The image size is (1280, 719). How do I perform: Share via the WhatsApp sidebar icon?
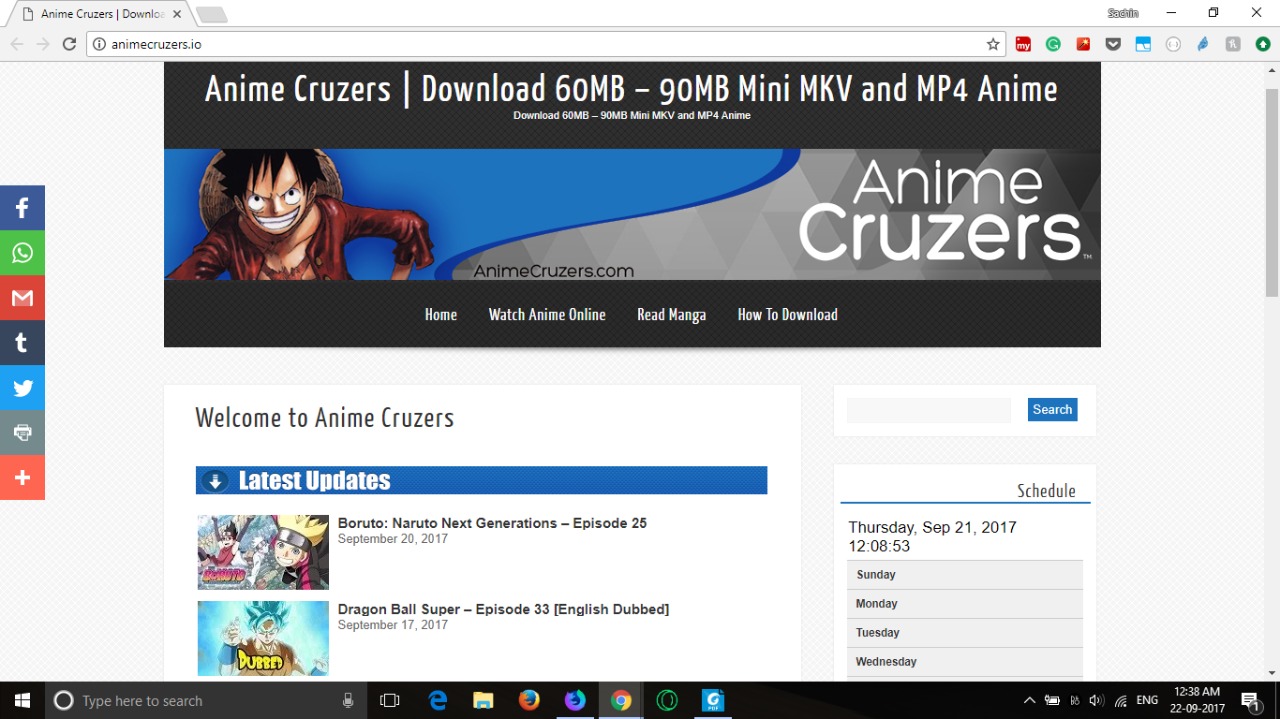coord(22,253)
